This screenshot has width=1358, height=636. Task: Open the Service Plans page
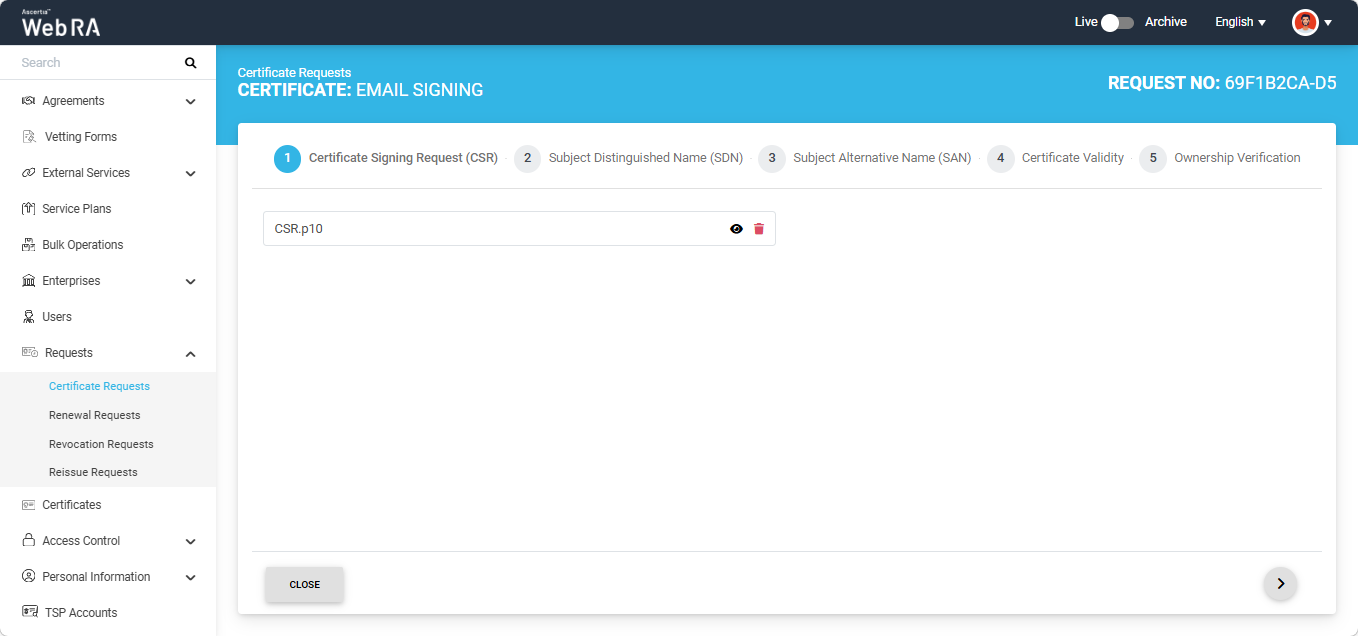click(x=77, y=209)
